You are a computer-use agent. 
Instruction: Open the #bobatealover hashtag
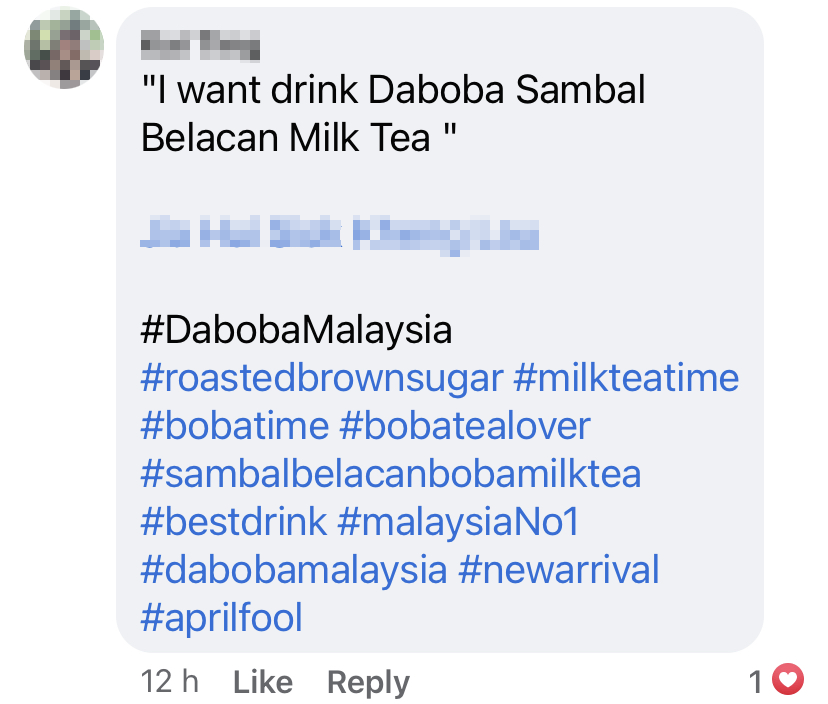pyautogui.click(x=465, y=427)
